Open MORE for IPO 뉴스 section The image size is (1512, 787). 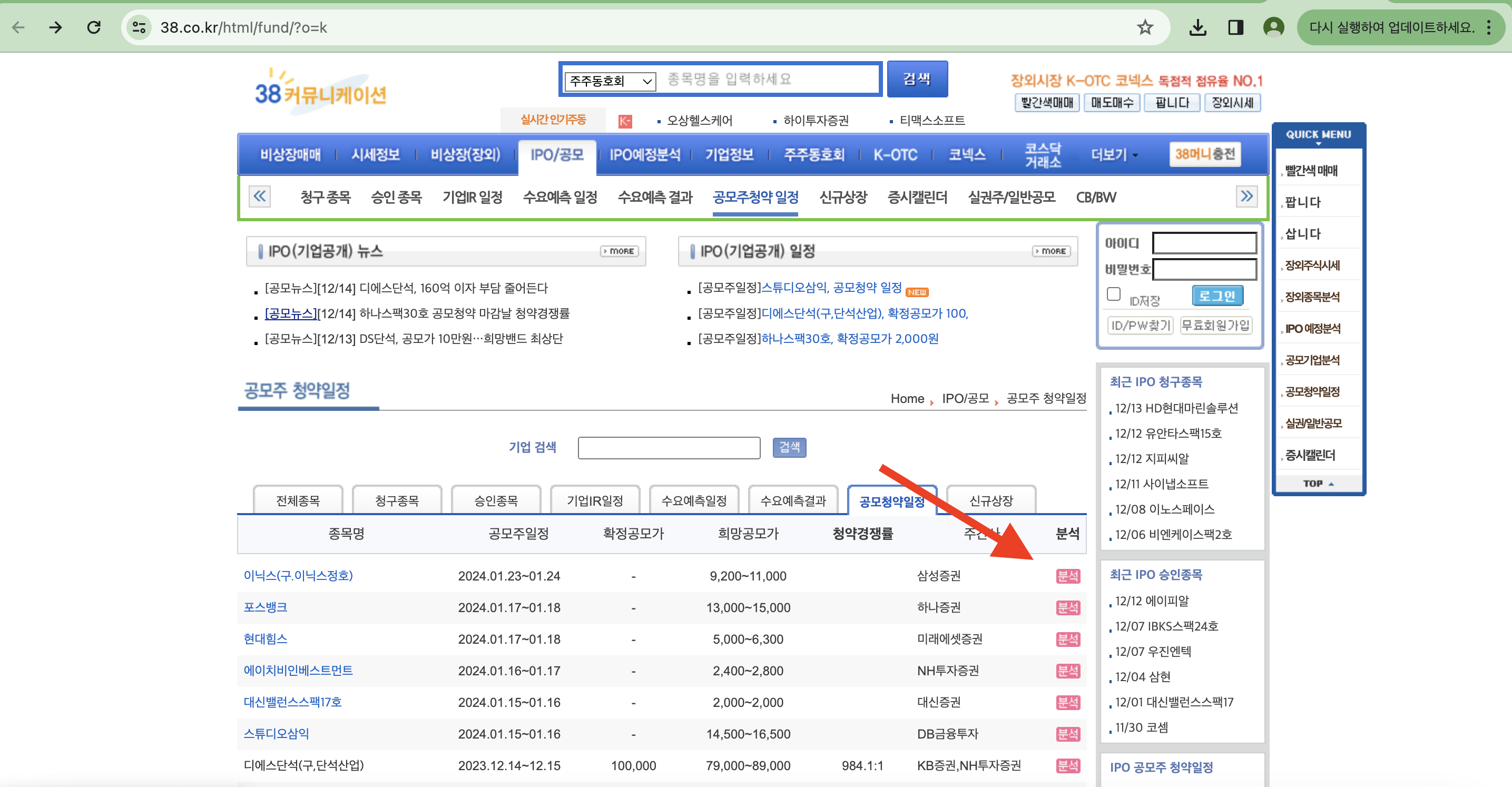click(x=619, y=251)
